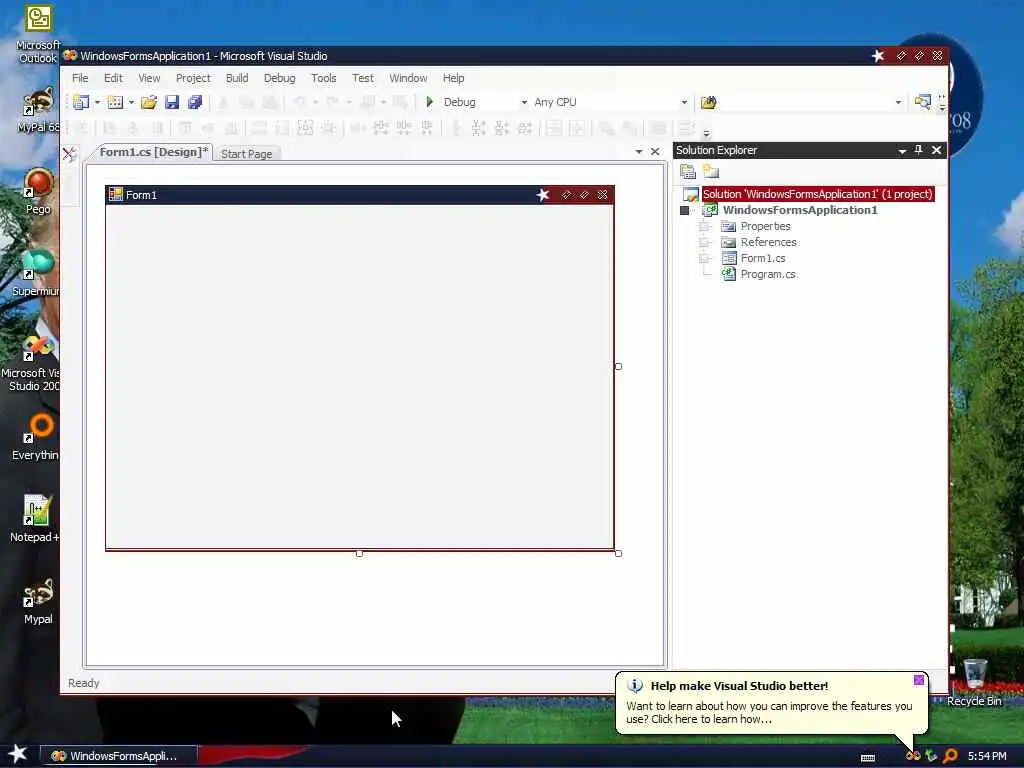
Task: Open the Debug menu
Action: pos(280,78)
